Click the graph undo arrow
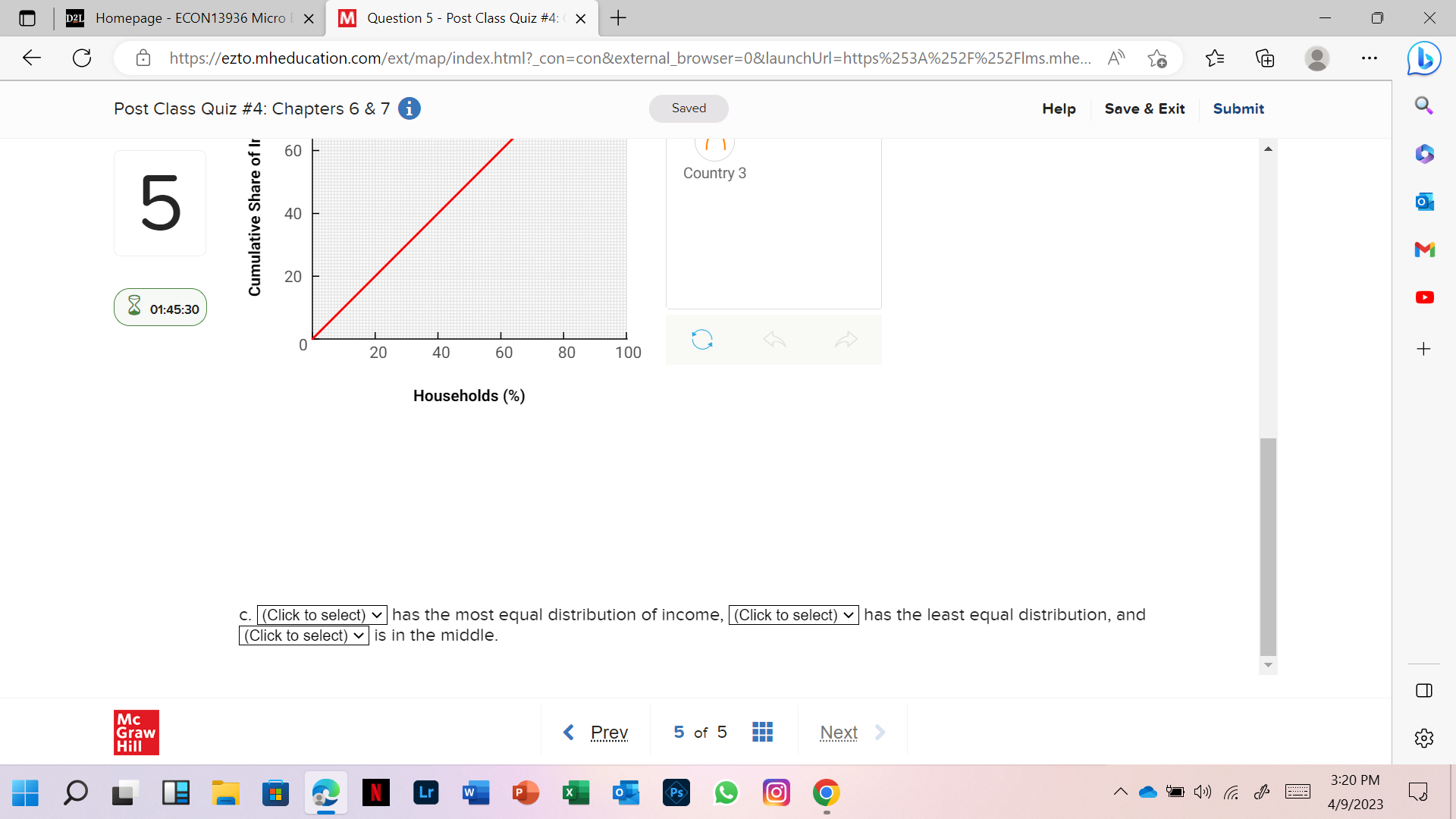This screenshot has height=819, width=1456. (x=774, y=339)
